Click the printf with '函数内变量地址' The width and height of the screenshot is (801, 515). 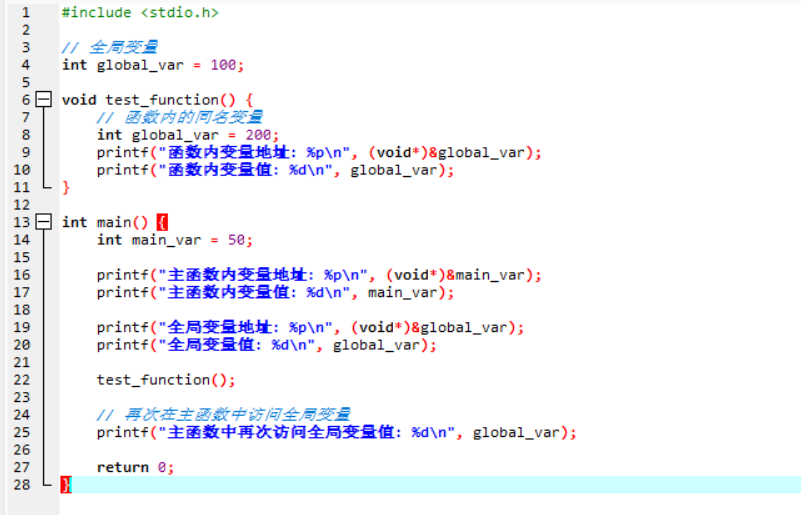pos(319,152)
